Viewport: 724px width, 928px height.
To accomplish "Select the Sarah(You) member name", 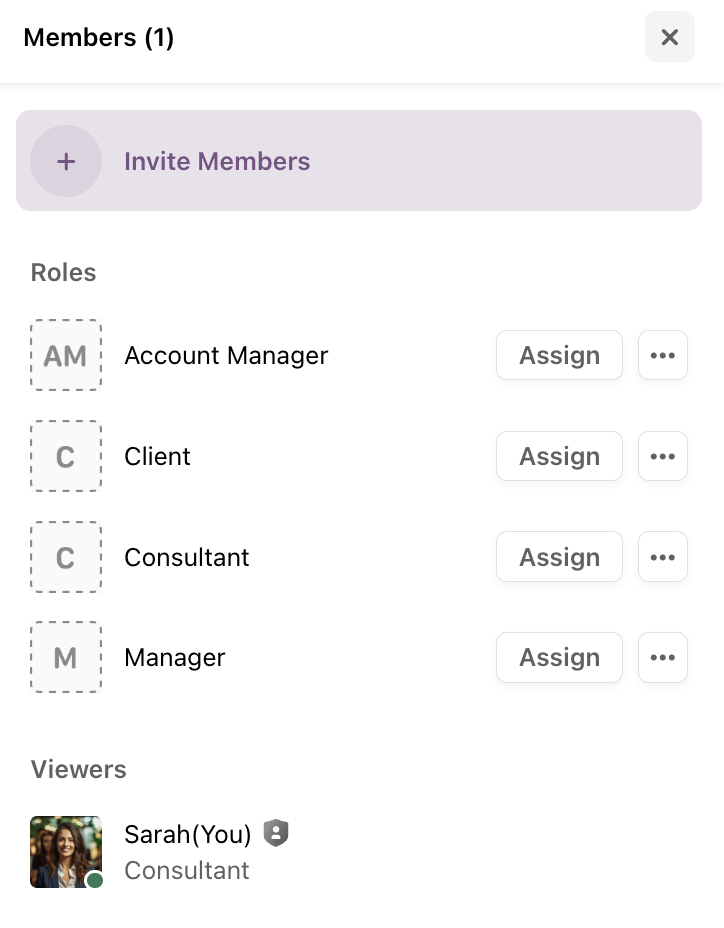I will pyautogui.click(x=188, y=834).
